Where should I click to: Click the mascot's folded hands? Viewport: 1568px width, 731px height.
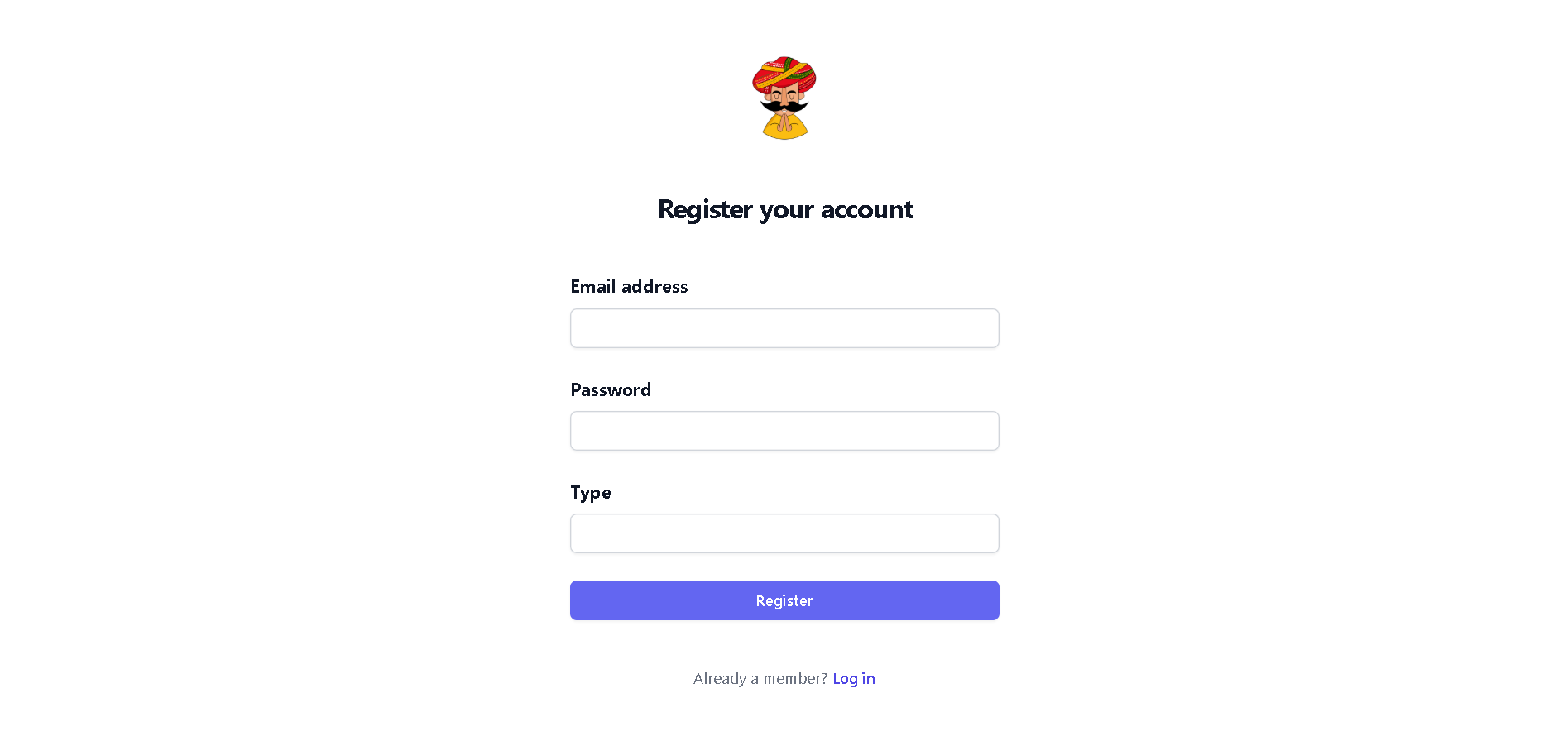(x=784, y=123)
